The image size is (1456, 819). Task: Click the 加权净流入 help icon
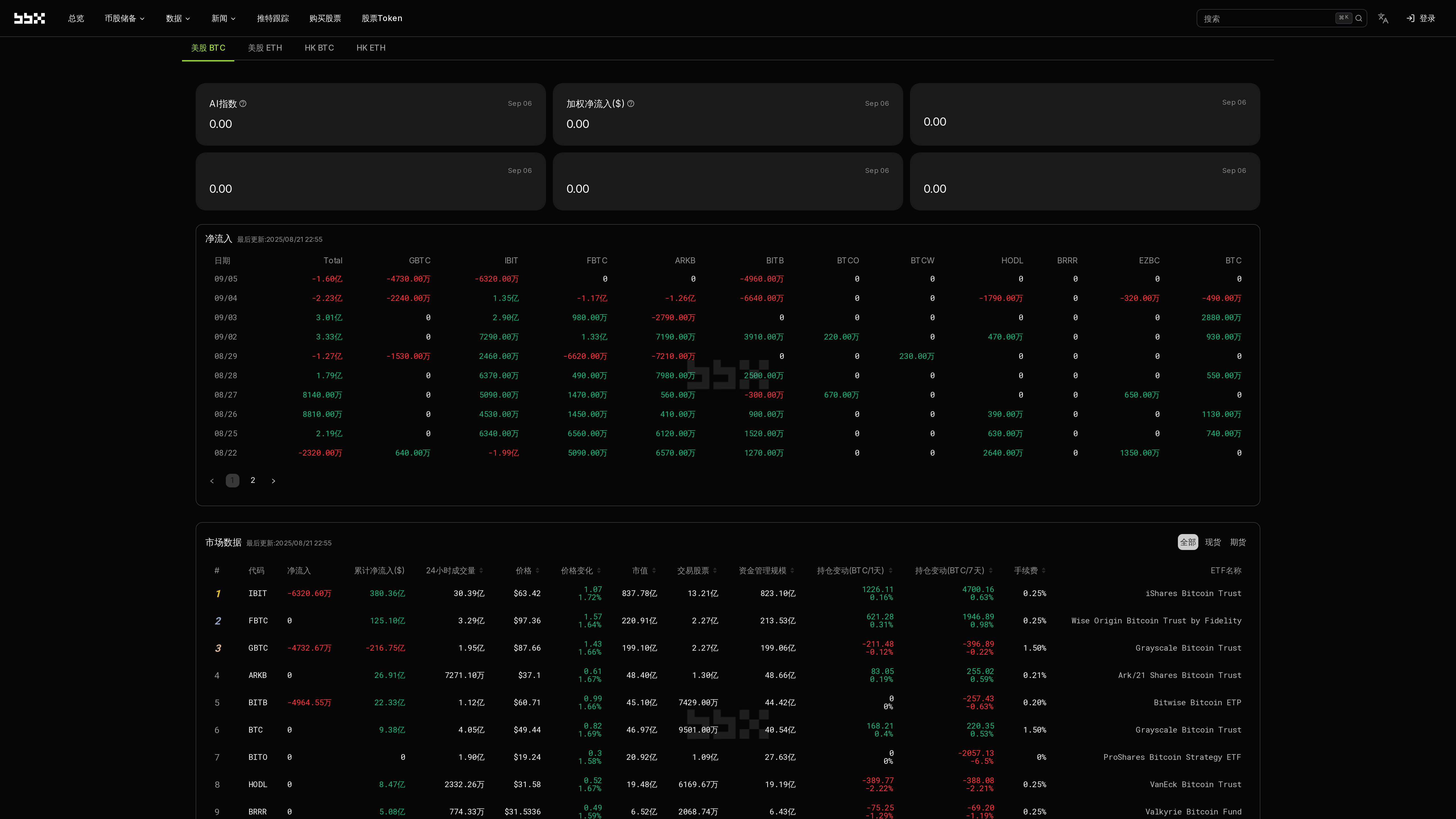pyautogui.click(x=631, y=104)
